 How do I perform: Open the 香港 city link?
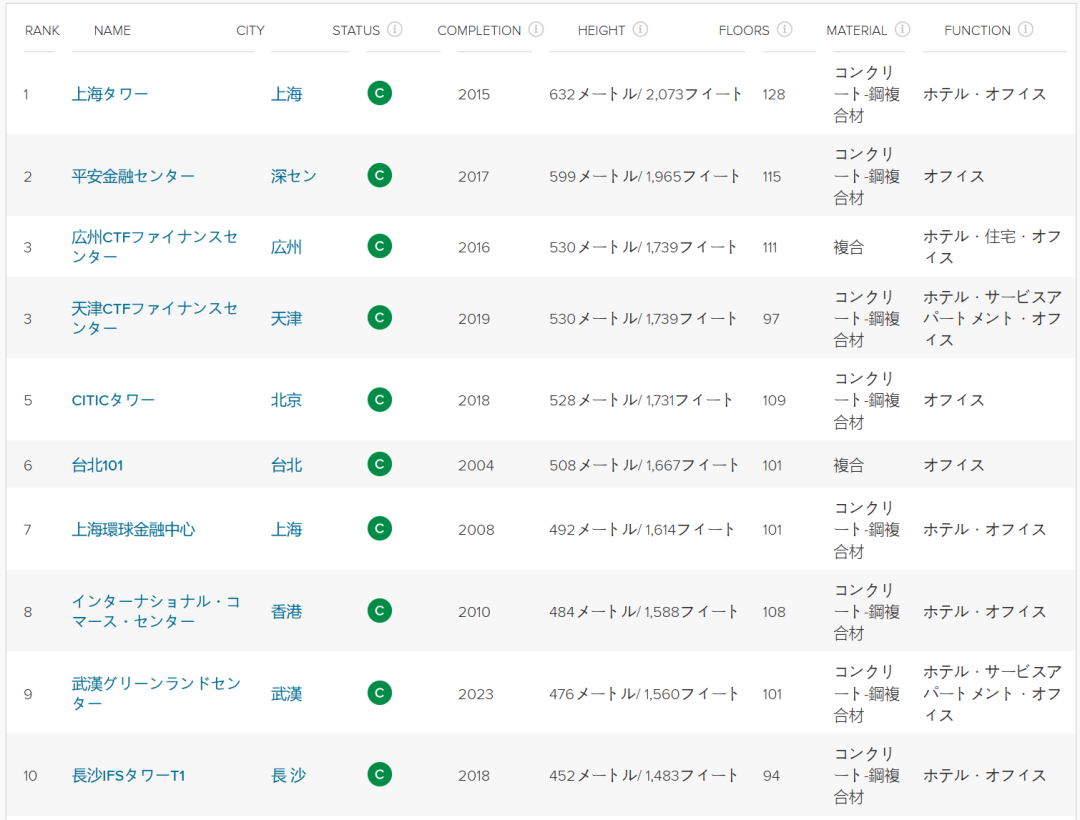pos(287,611)
